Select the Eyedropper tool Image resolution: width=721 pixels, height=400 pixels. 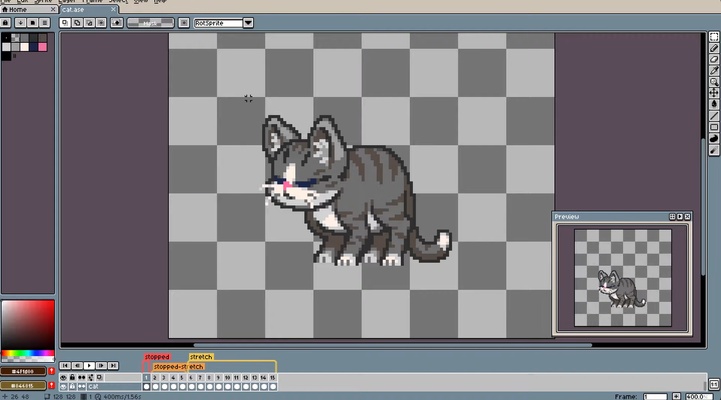tap(714, 70)
